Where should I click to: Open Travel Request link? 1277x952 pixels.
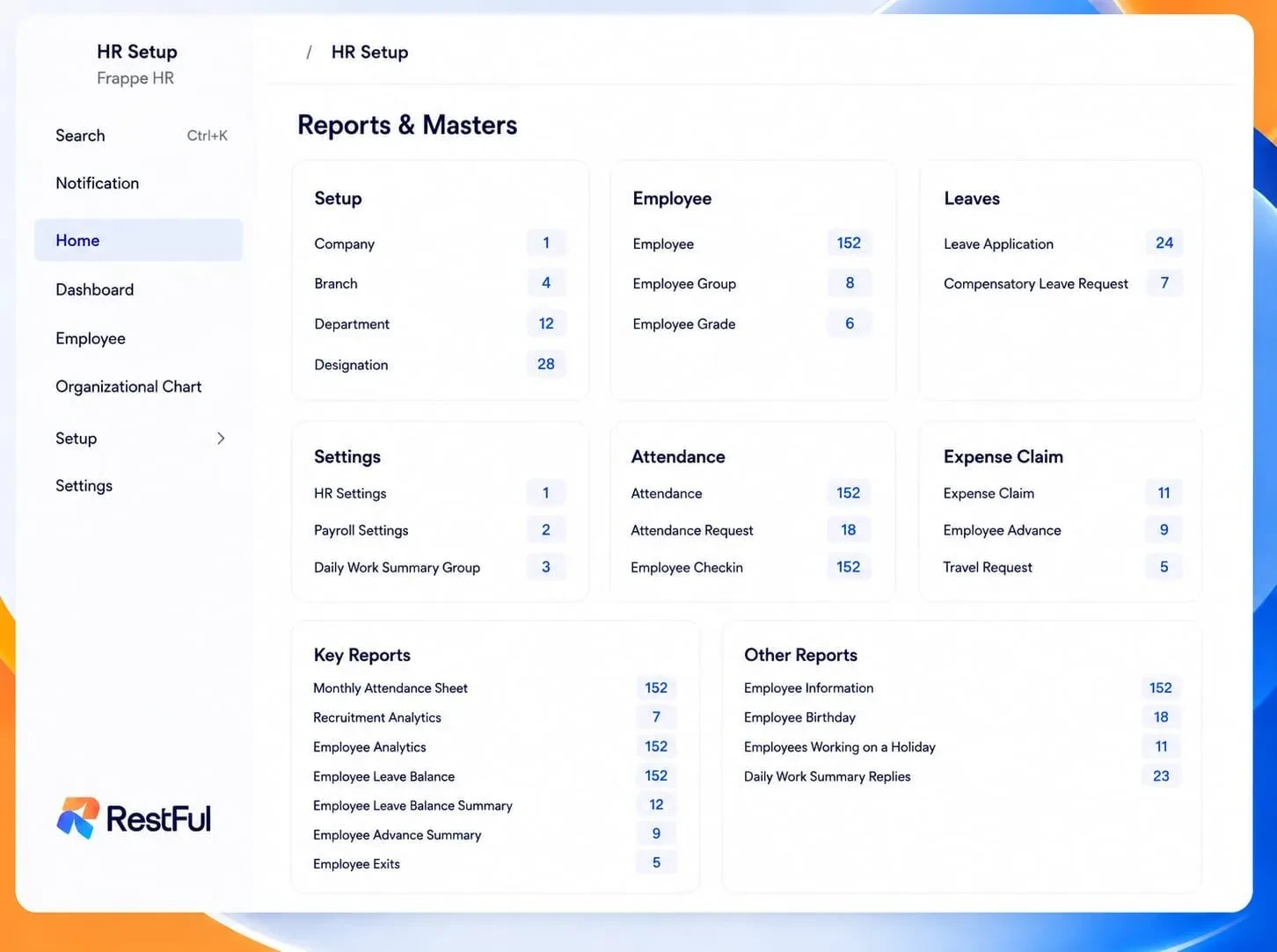click(988, 567)
